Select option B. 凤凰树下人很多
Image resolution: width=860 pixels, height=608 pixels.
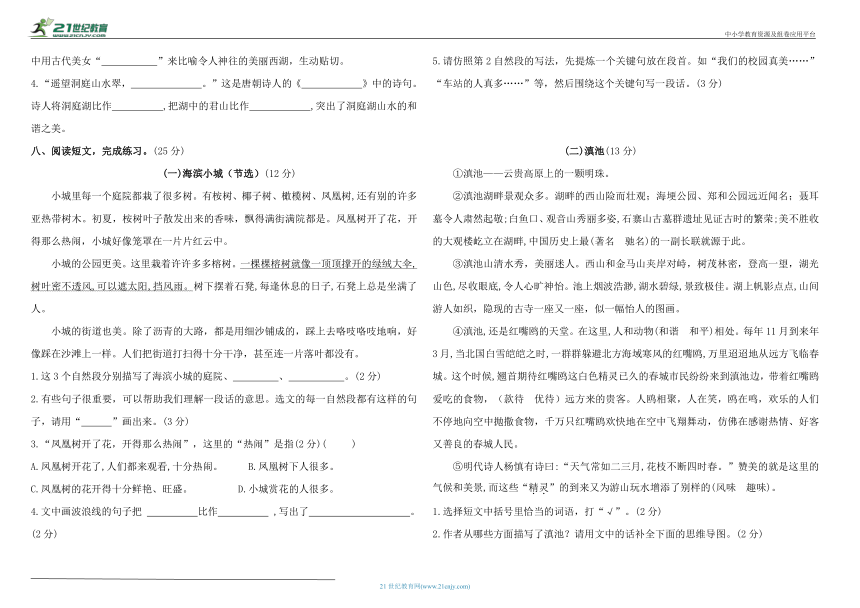[291, 467]
